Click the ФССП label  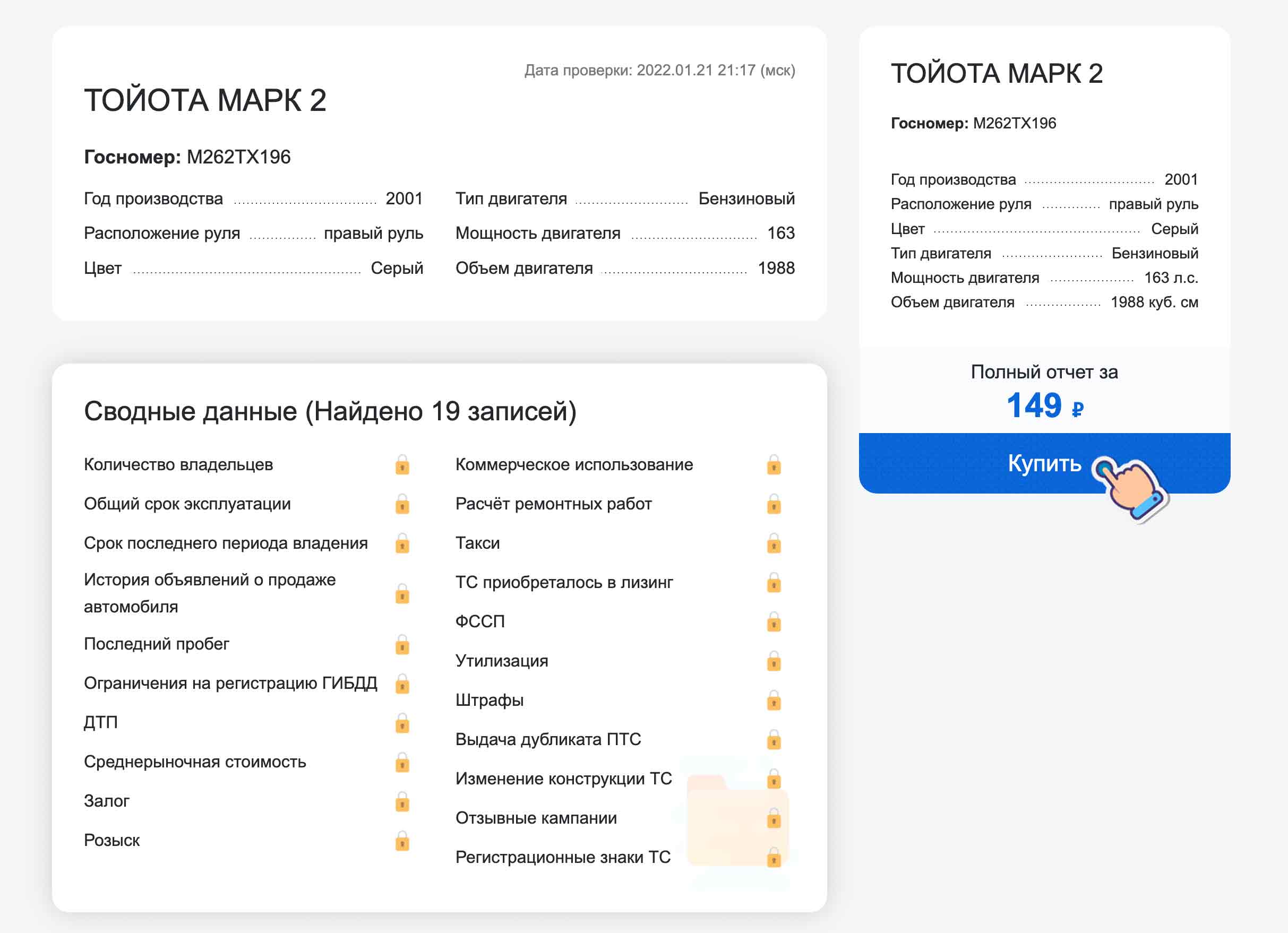point(480,621)
